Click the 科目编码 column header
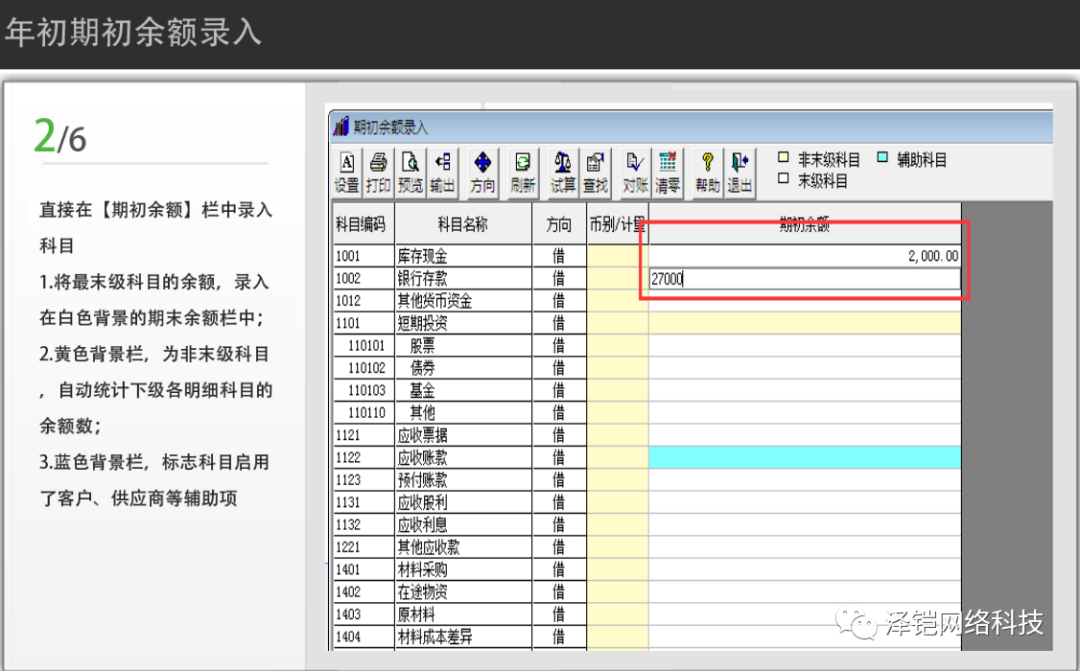This screenshot has height=671, width=1080. tap(363, 225)
